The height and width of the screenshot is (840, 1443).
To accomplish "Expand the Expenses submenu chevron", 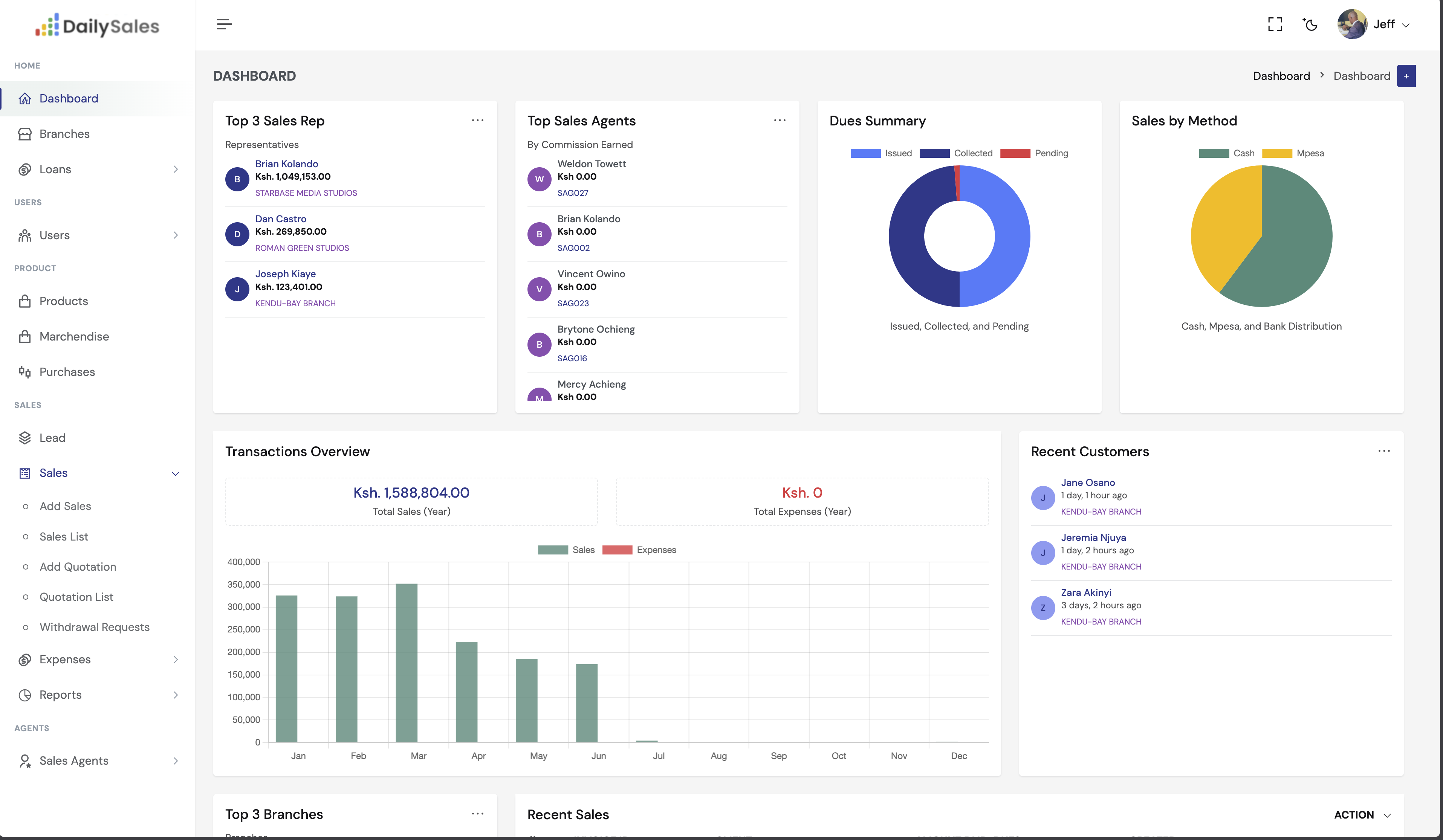I will [x=175, y=660].
